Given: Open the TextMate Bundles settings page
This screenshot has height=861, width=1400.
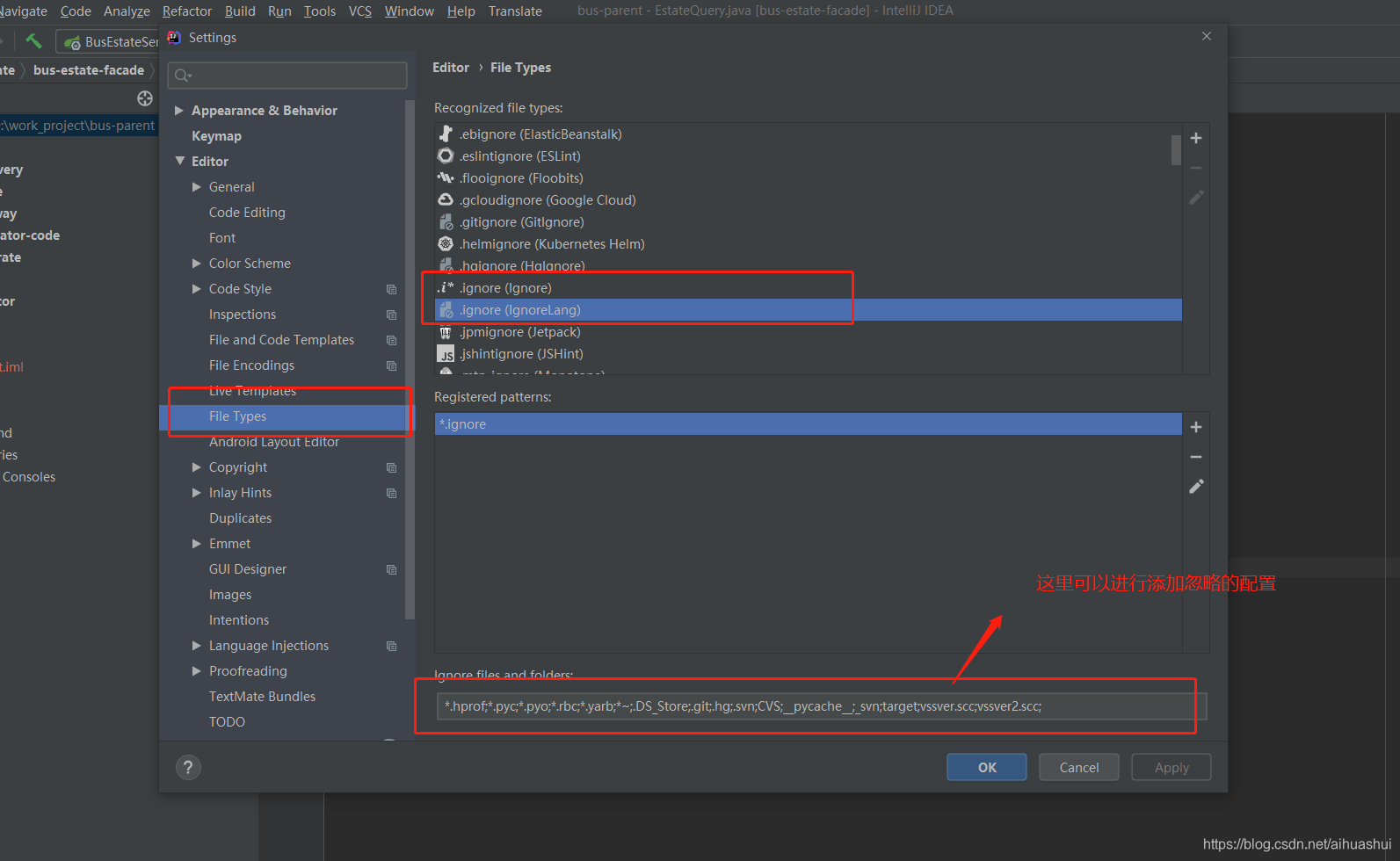Looking at the screenshot, I should [262, 696].
